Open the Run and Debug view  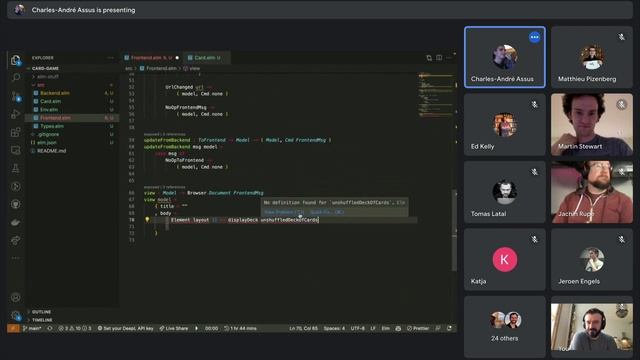[x=16, y=114]
